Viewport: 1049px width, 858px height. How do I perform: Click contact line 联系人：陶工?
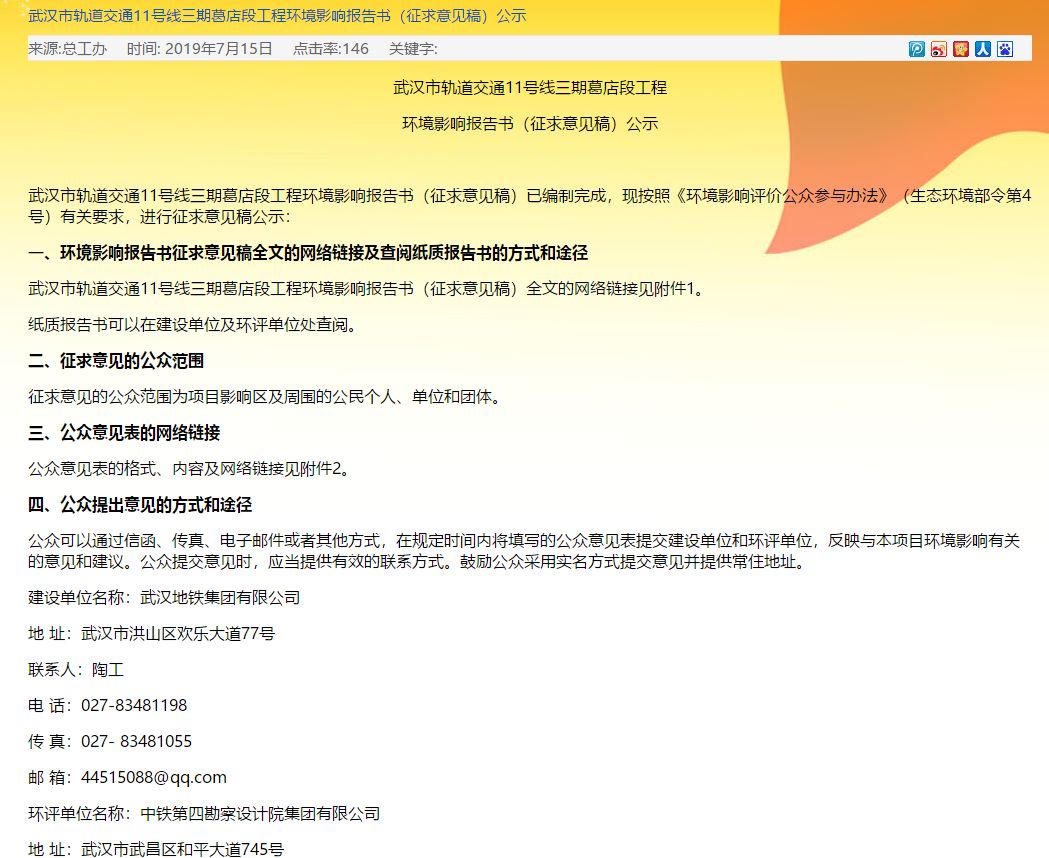(76, 670)
